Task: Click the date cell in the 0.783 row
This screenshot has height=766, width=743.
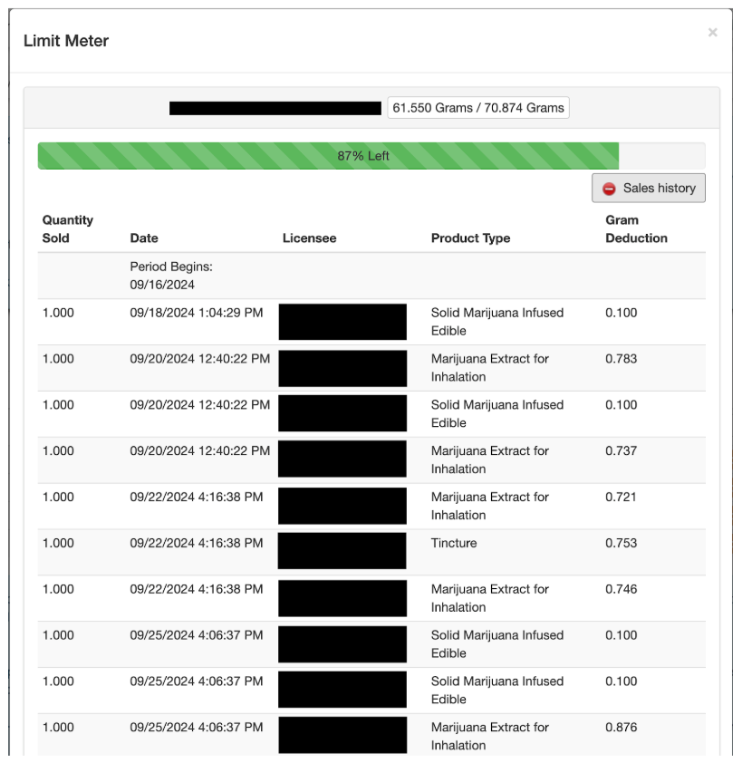Action: pyautogui.click(x=200, y=359)
